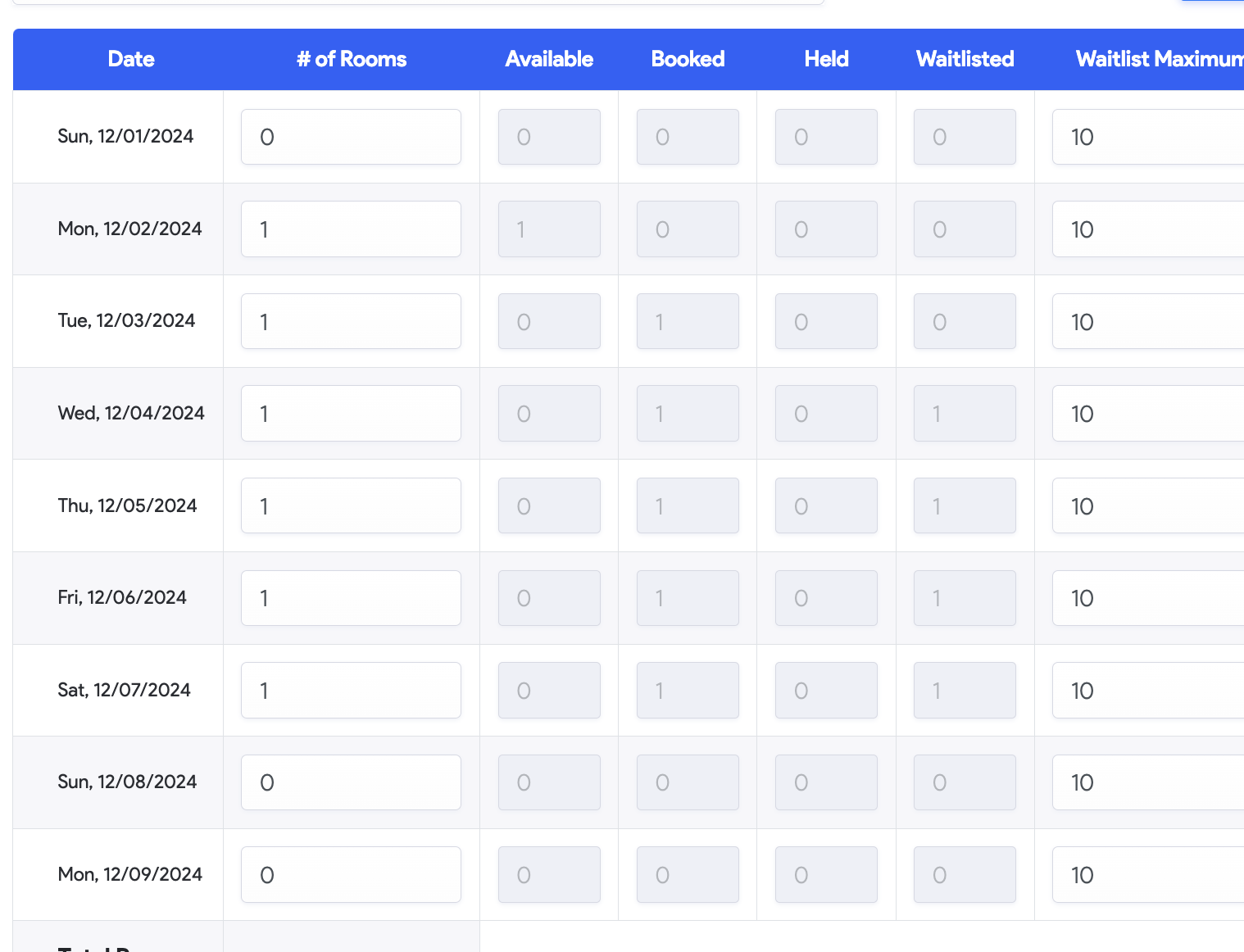1244x952 pixels.
Task: Click the Waitlist Maximum column header
Action: click(1157, 59)
